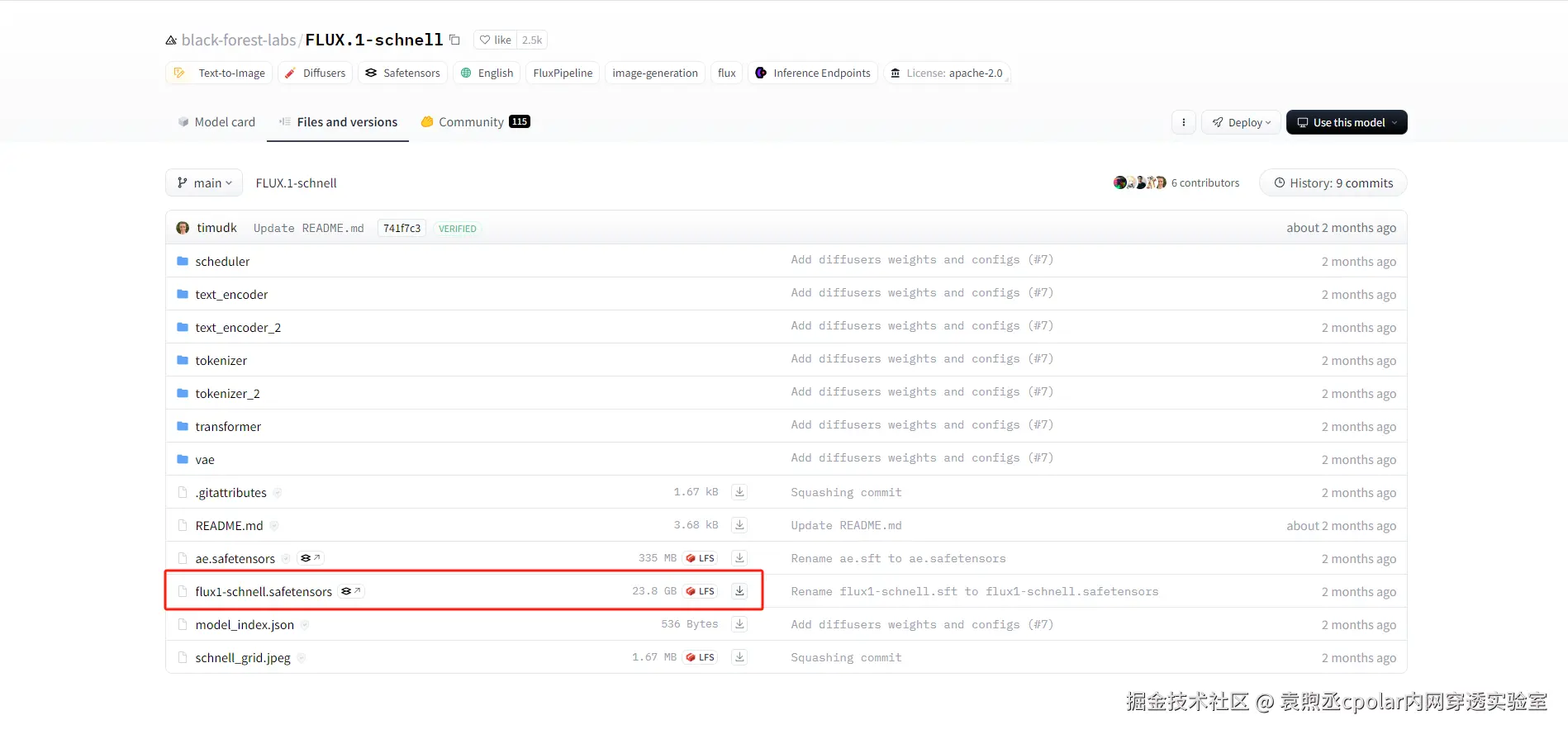Download ae.safetensors using its download icon

pos(739,558)
